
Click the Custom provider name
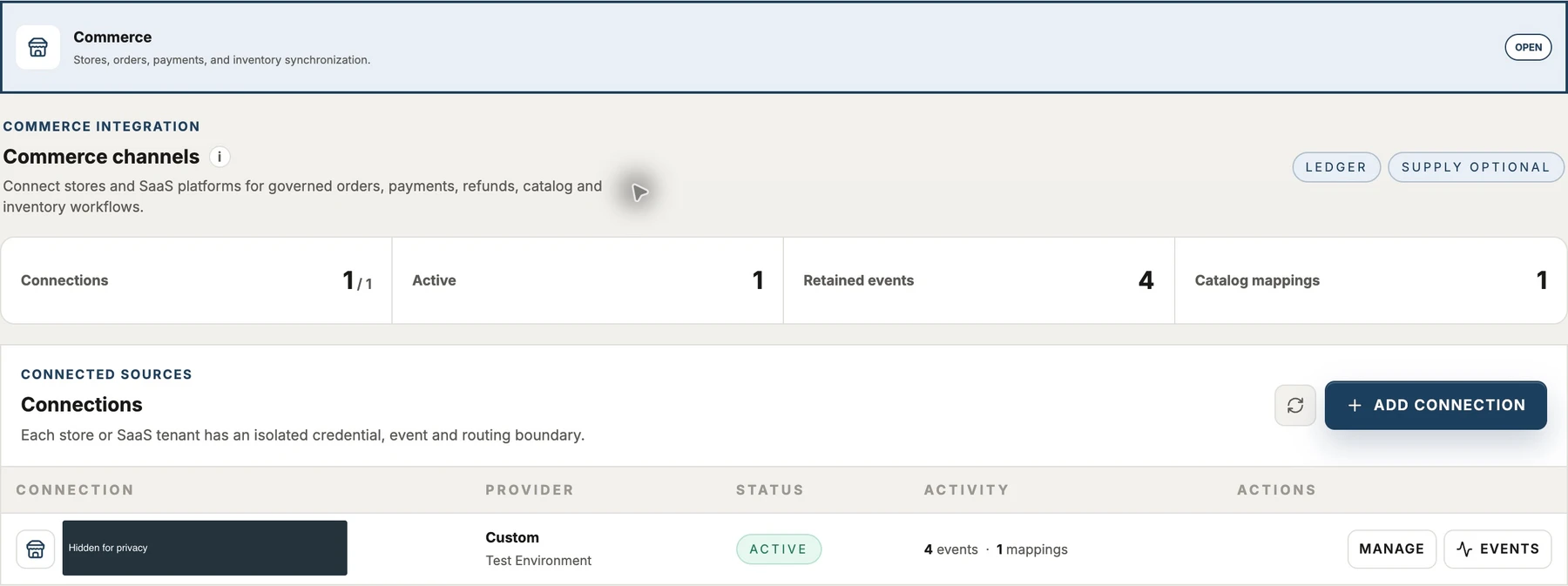pyautogui.click(x=512, y=537)
